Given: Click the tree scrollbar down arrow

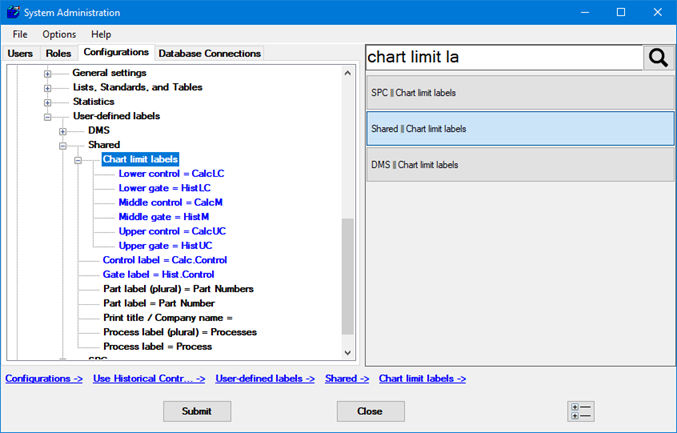Looking at the screenshot, I should [348, 353].
